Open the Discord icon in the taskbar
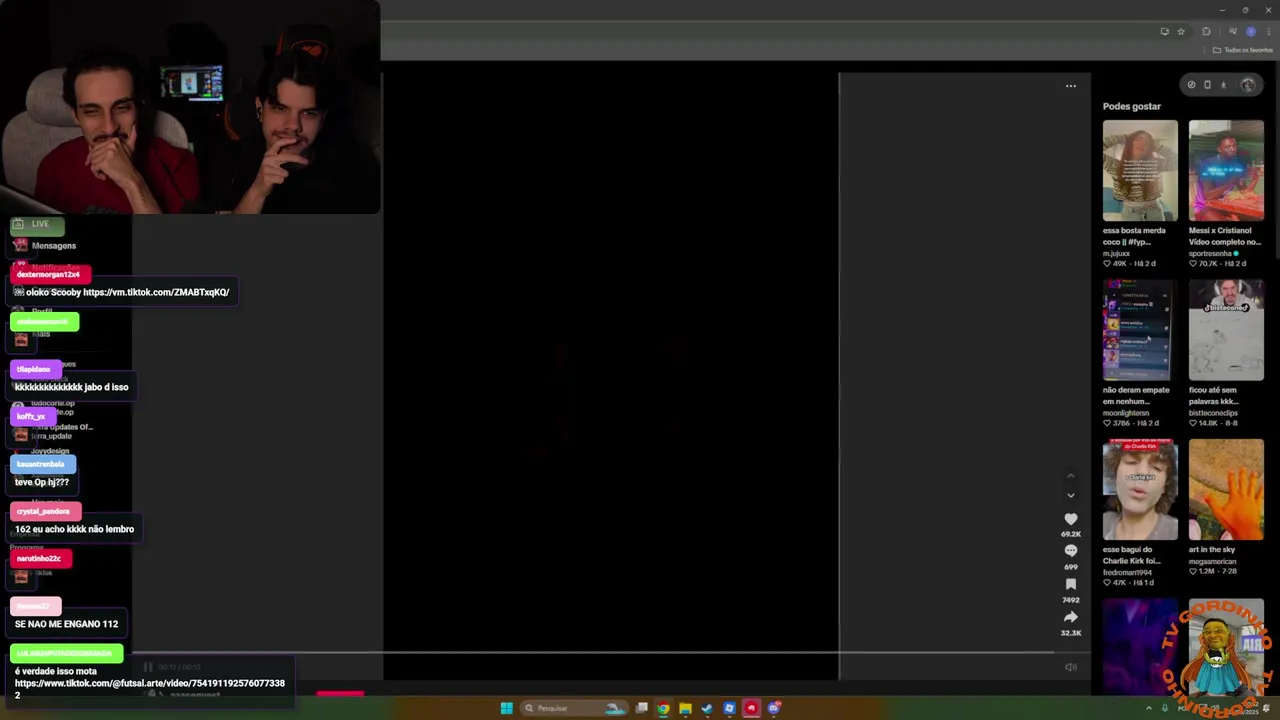This screenshot has width=1280, height=720. tap(773, 708)
